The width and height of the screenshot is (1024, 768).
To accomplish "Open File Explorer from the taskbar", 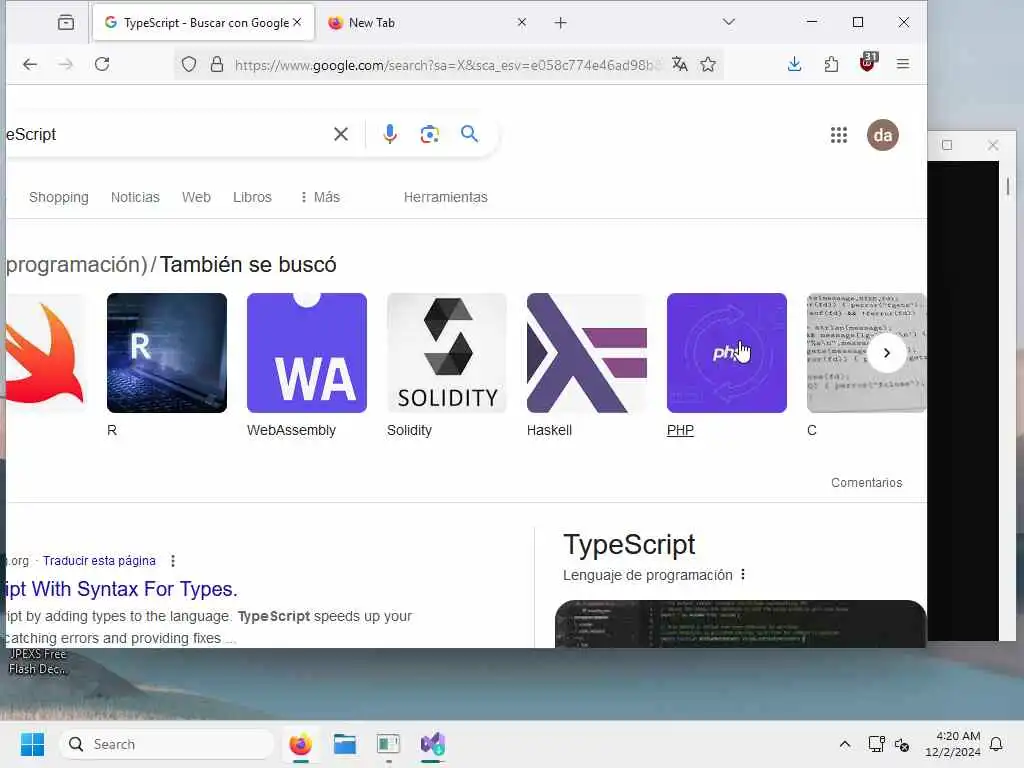I will [345, 744].
